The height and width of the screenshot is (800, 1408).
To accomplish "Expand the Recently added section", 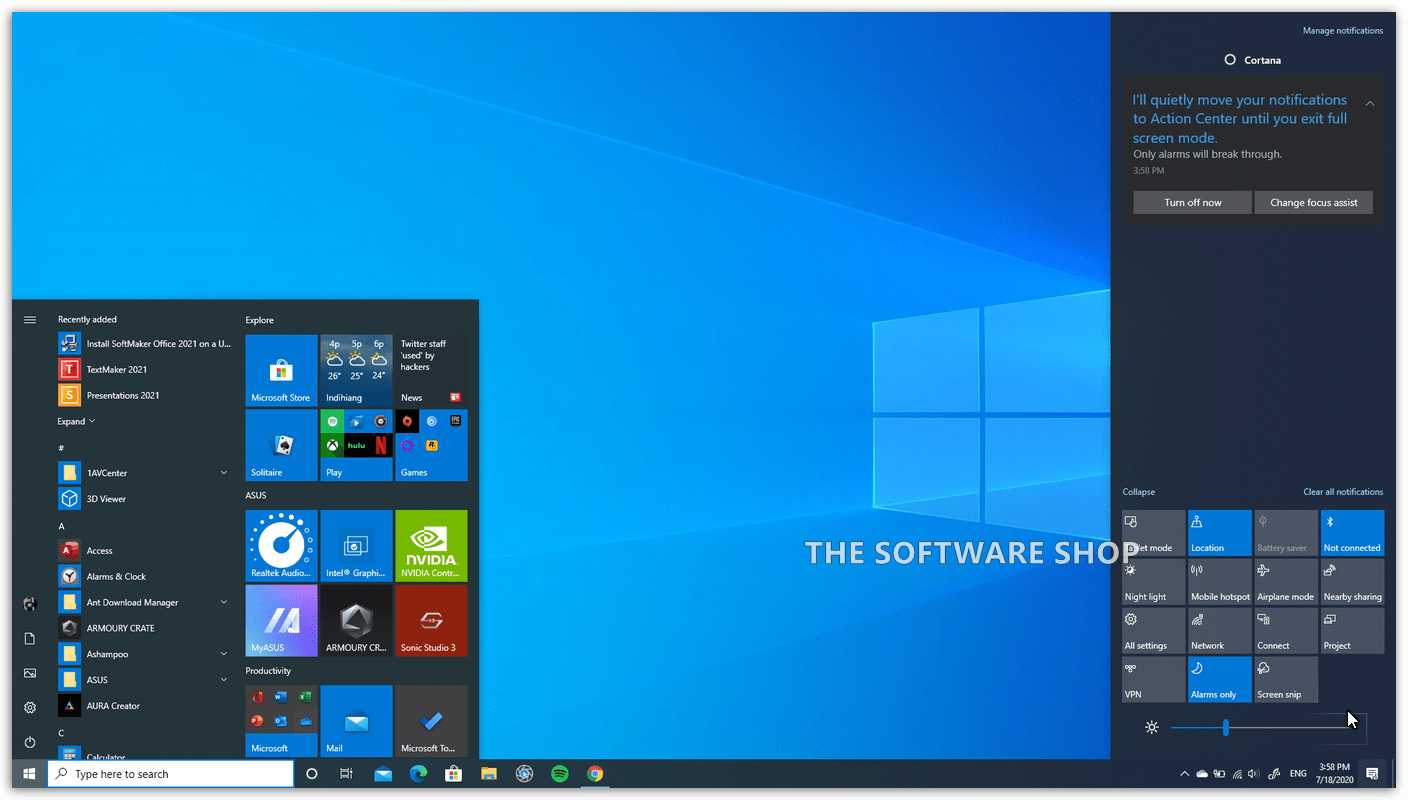I will pos(77,421).
